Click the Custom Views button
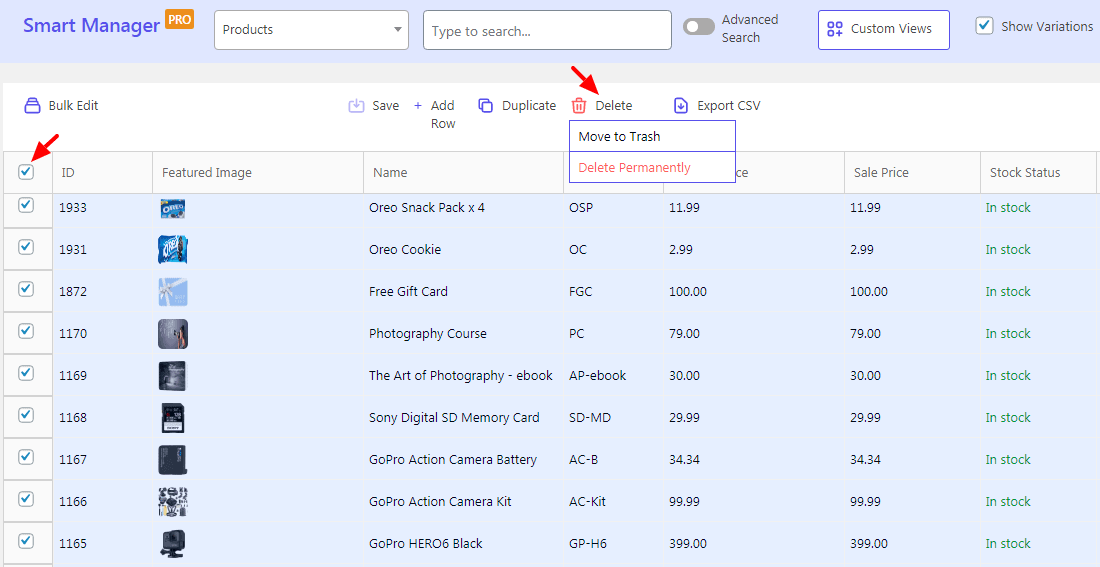Viewport: 1100px width, 567px height. [x=884, y=29]
